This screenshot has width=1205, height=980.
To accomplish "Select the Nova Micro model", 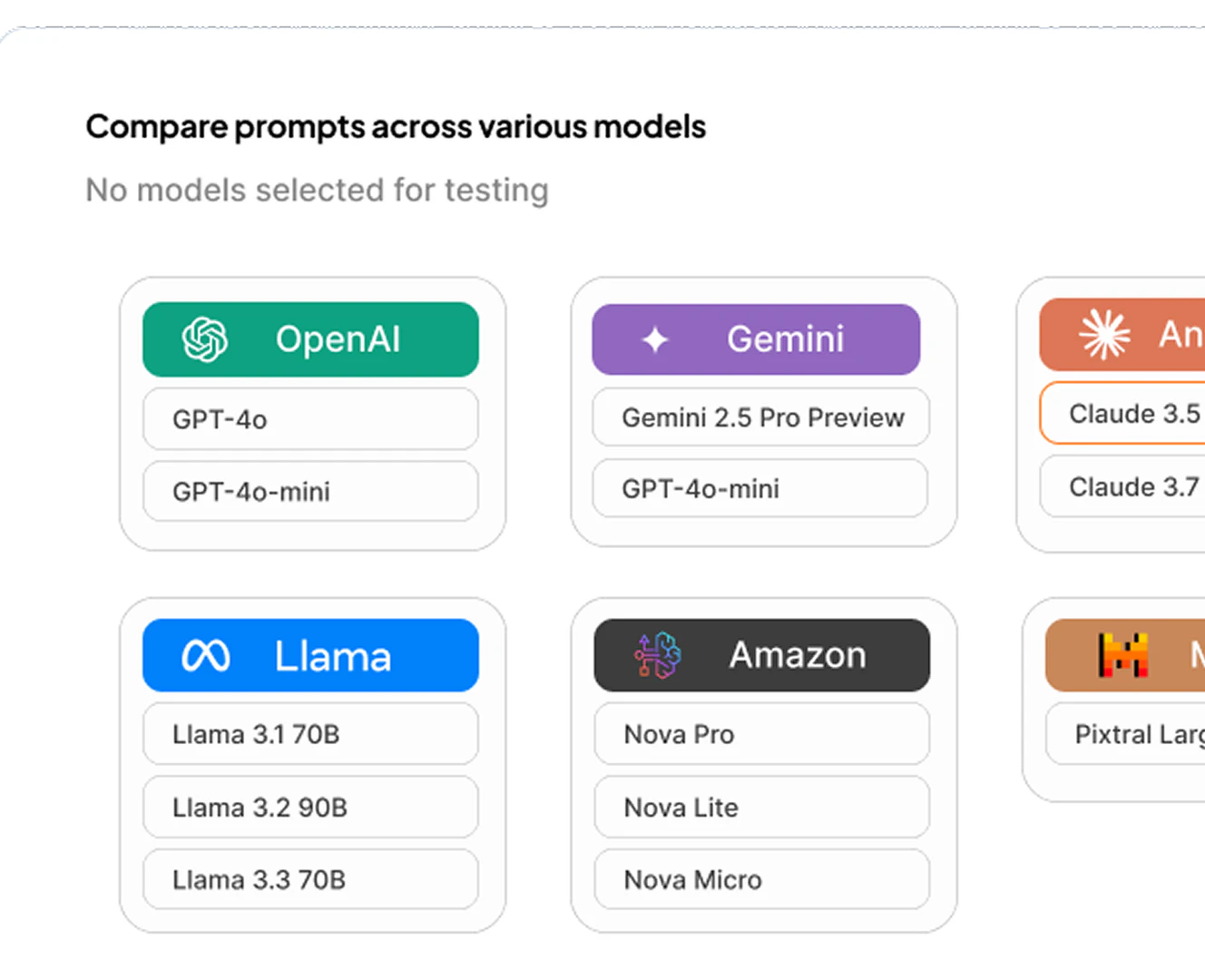I will [x=761, y=879].
